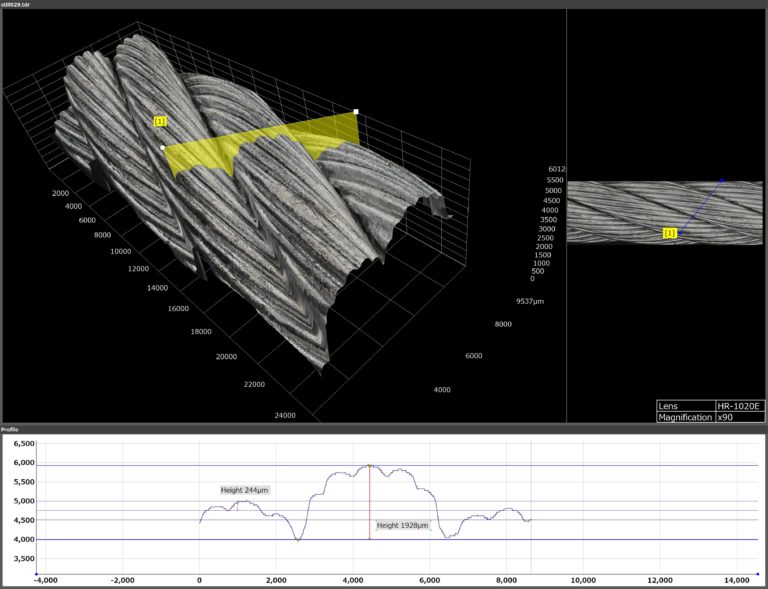Click the '14,000' X-axis label in profile
Viewport: 768px width, 589px height.
[736, 580]
